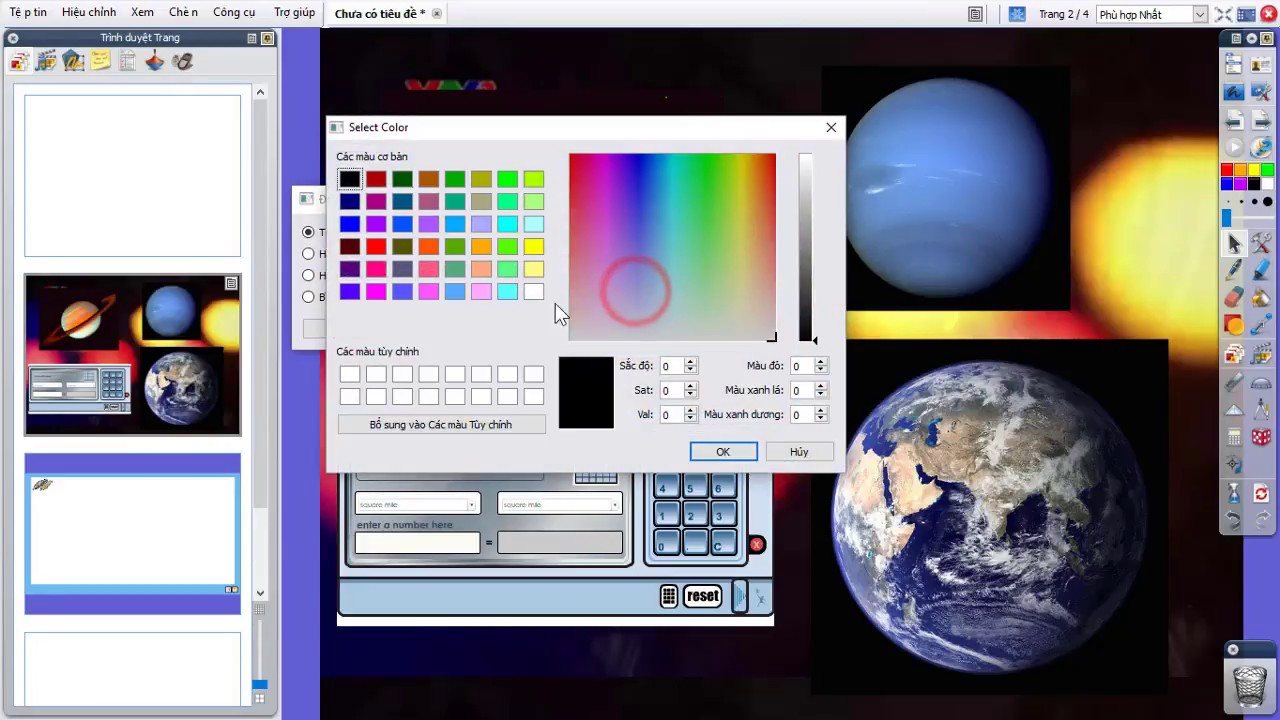
Task: Expand the Phù hợp Nhất zoom dropdown
Action: click(x=1199, y=15)
